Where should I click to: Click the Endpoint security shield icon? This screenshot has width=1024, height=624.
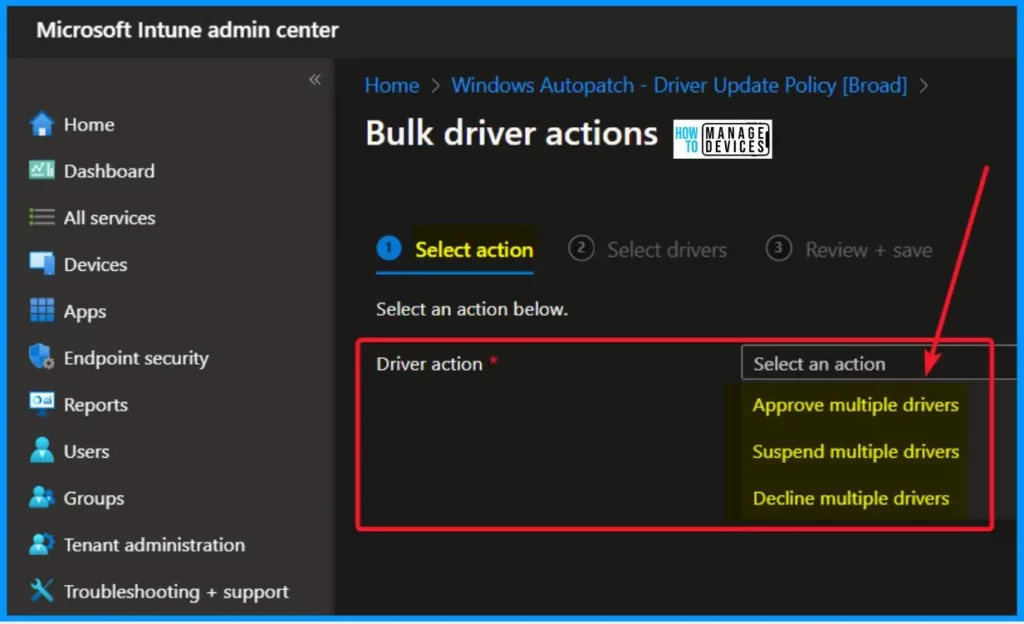[42, 357]
